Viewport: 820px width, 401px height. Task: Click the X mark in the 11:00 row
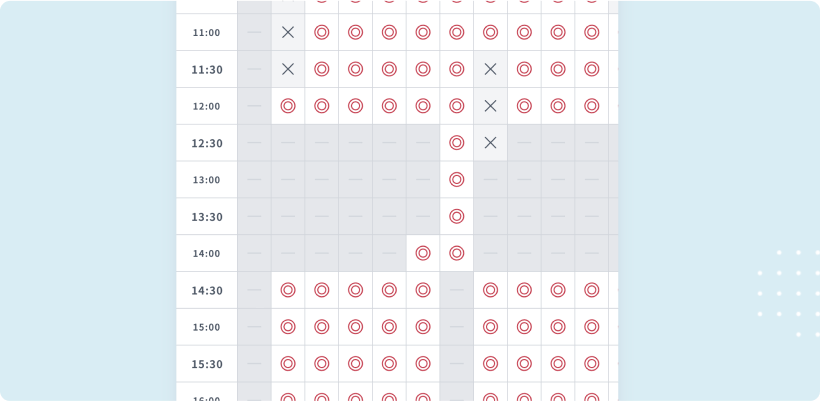tap(288, 32)
